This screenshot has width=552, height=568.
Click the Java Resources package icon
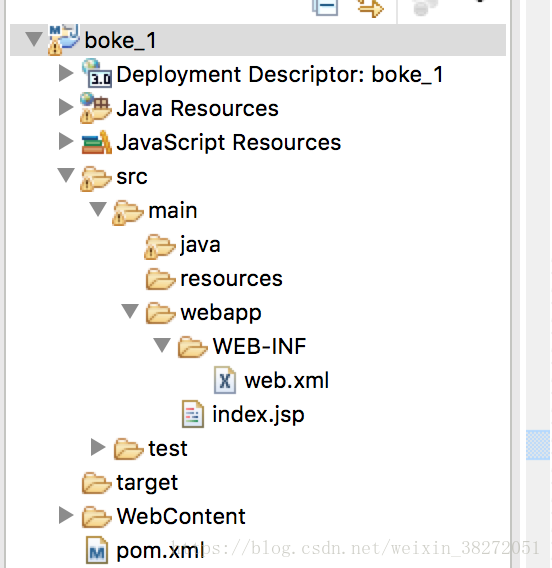[96, 108]
